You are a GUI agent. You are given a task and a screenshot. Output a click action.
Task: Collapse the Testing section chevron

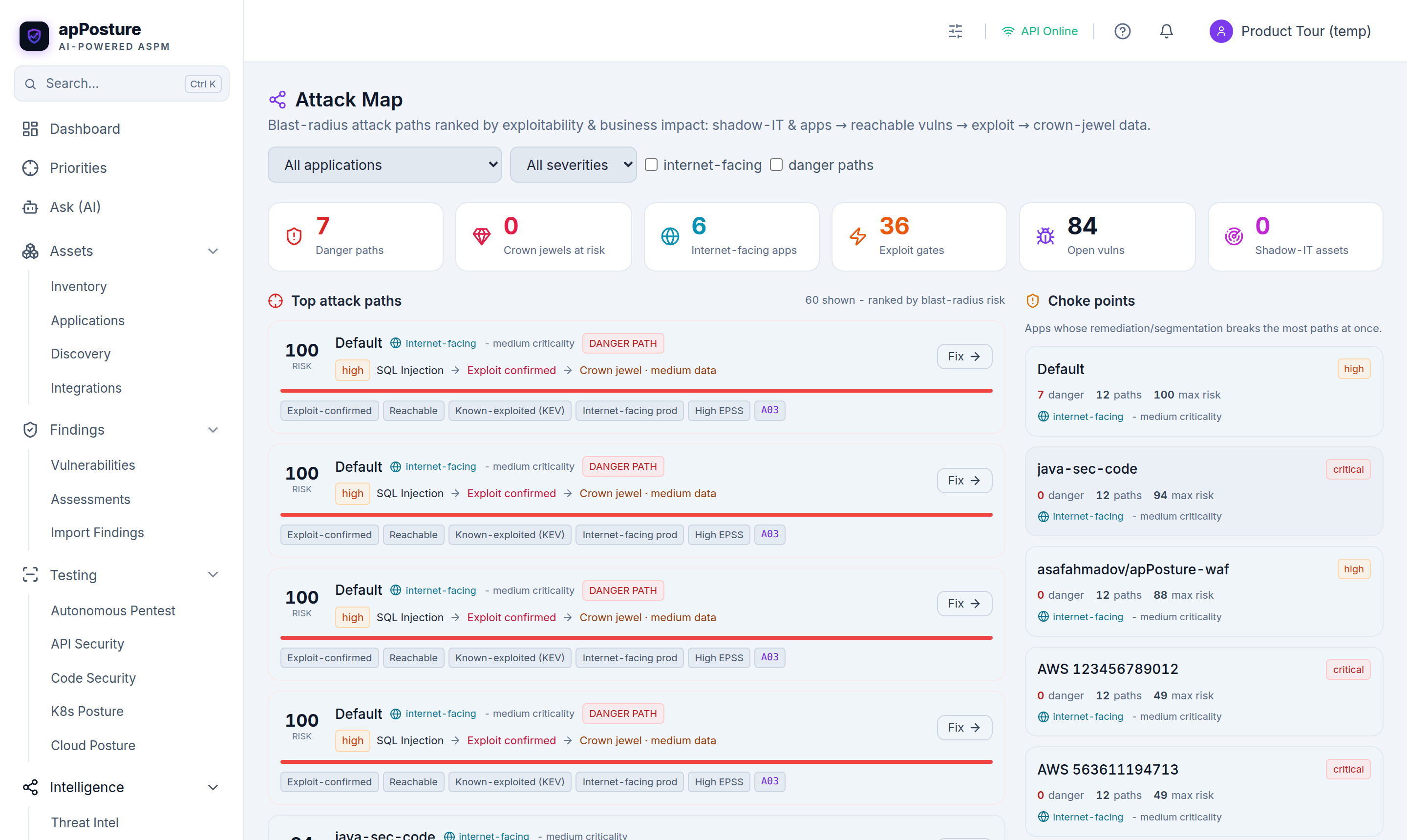tap(213, 575)
